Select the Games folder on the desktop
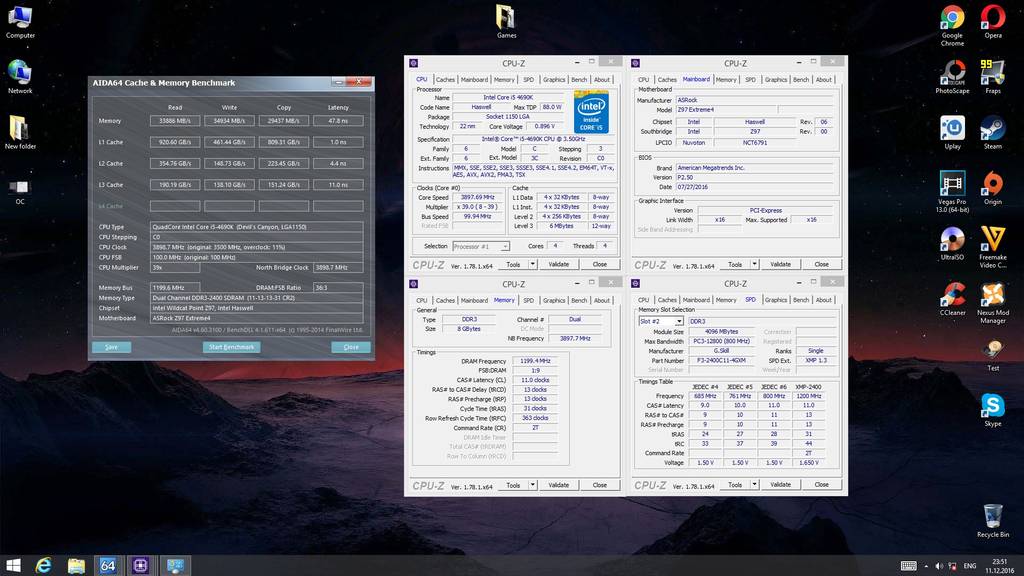 506,21
